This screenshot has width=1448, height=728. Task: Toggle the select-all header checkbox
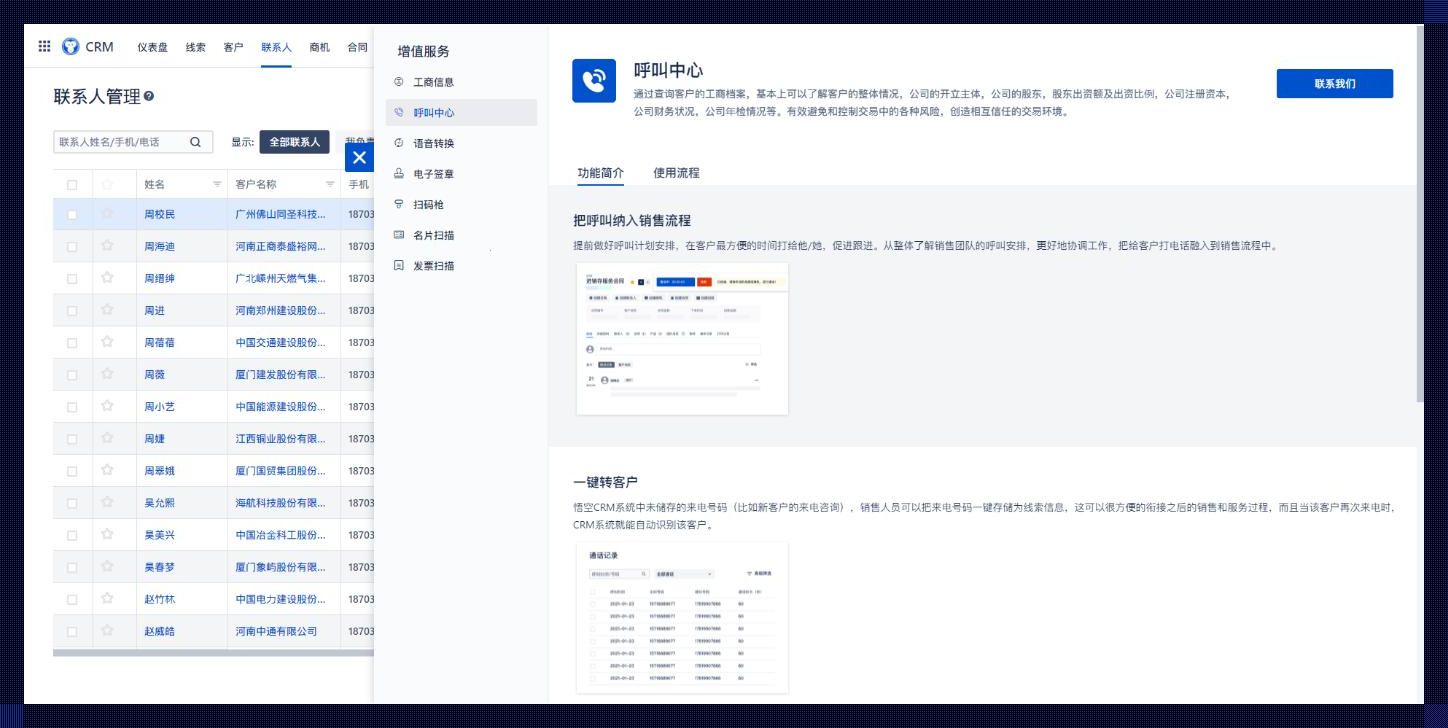click(x=71, y=185)
